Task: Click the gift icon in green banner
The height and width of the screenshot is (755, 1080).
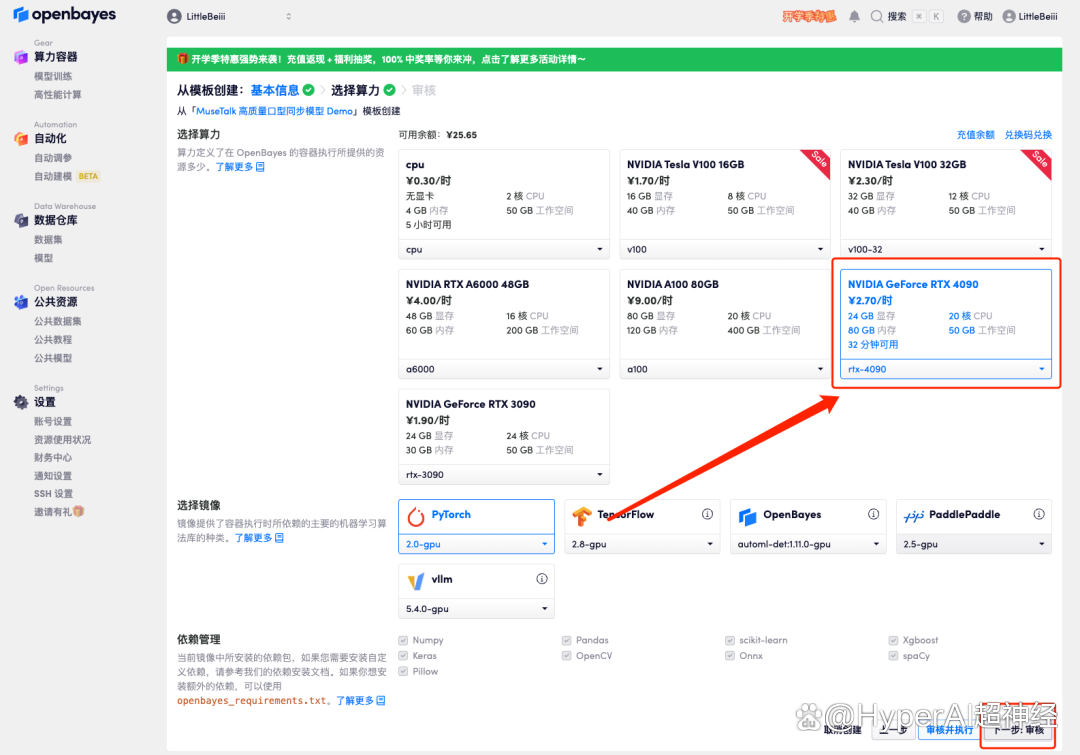Action: click(x=183, y=59)
